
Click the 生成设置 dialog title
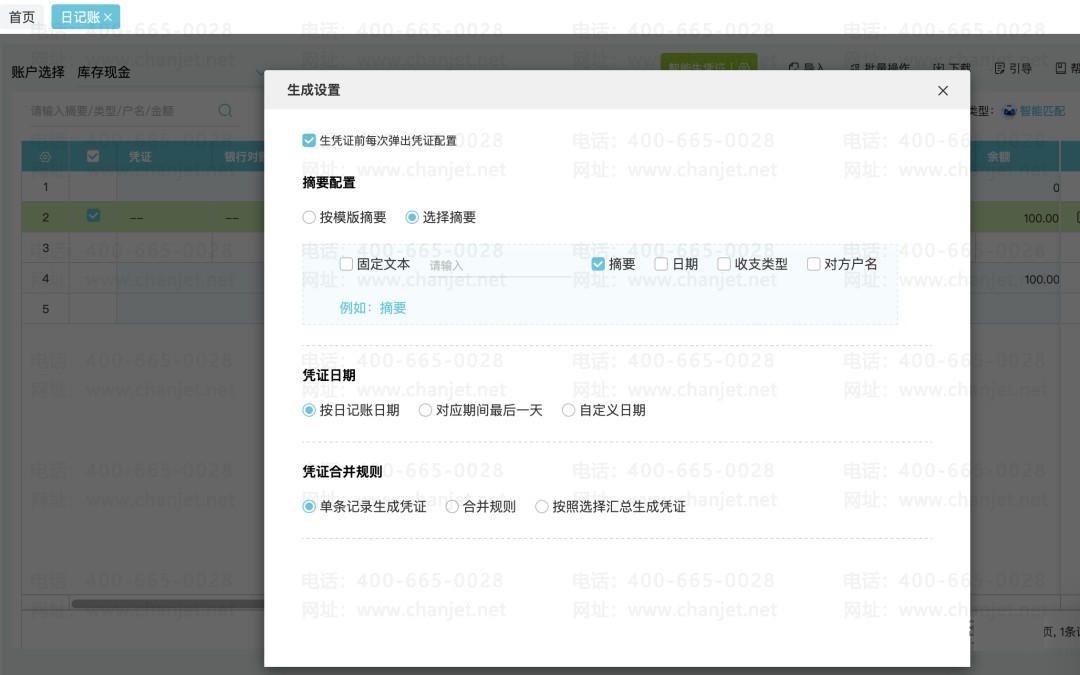313,90
